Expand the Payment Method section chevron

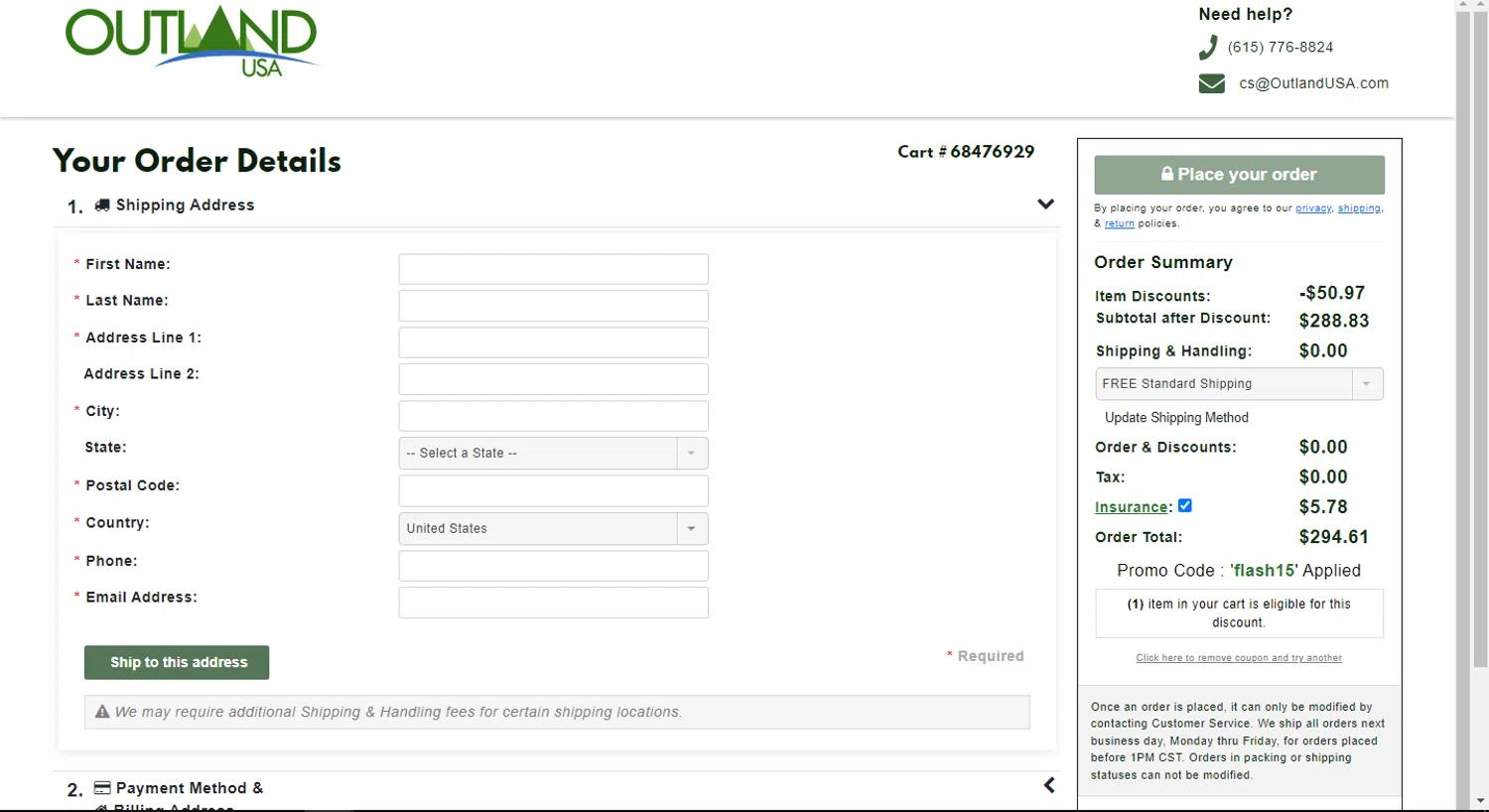1048,785
